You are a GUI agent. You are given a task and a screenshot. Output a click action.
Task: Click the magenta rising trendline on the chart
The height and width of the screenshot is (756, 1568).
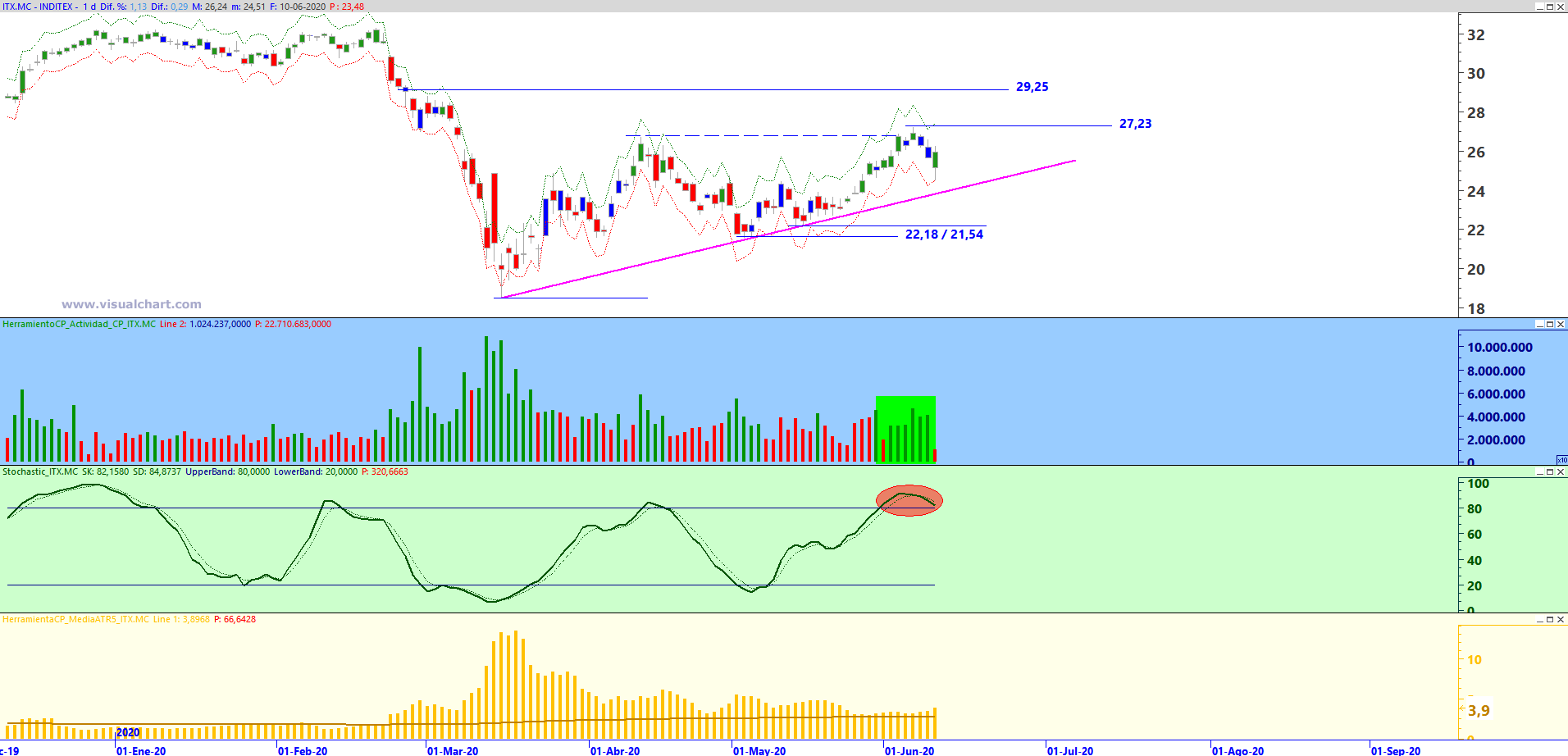tap(787, 229)
